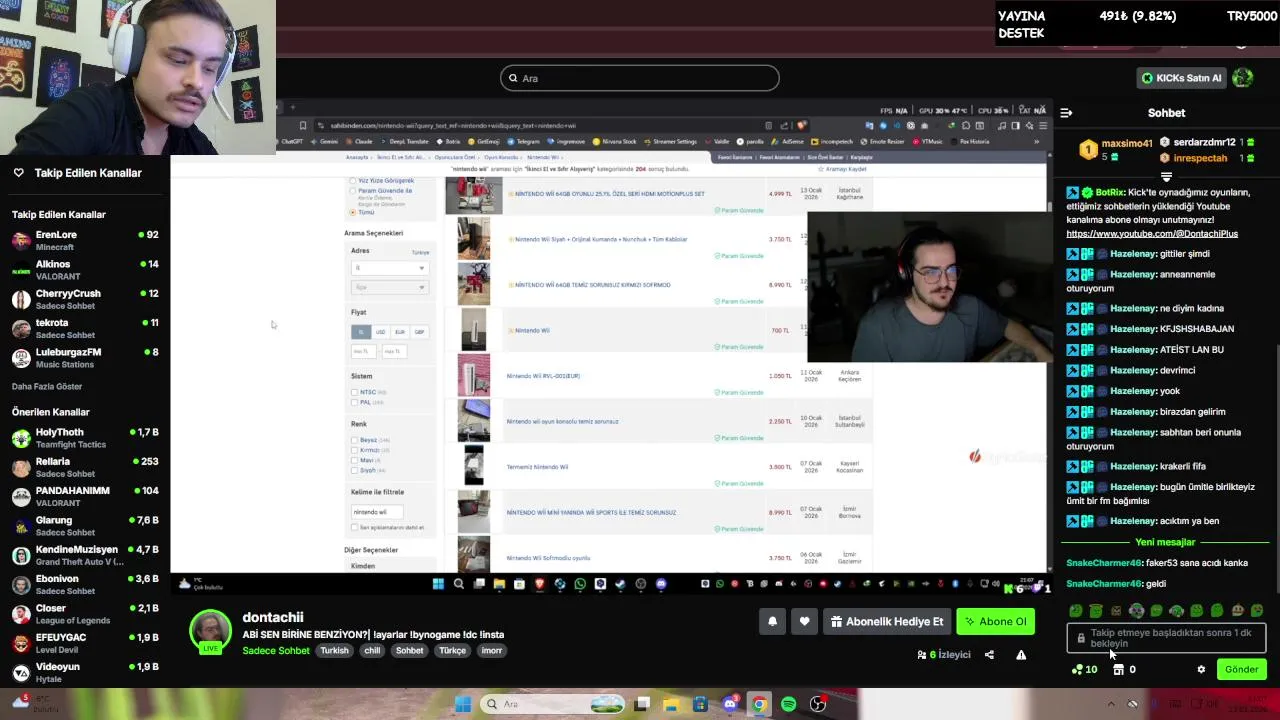
Task: Open LuleburgazFM Music Stations channel
Action: coord(85,358)
